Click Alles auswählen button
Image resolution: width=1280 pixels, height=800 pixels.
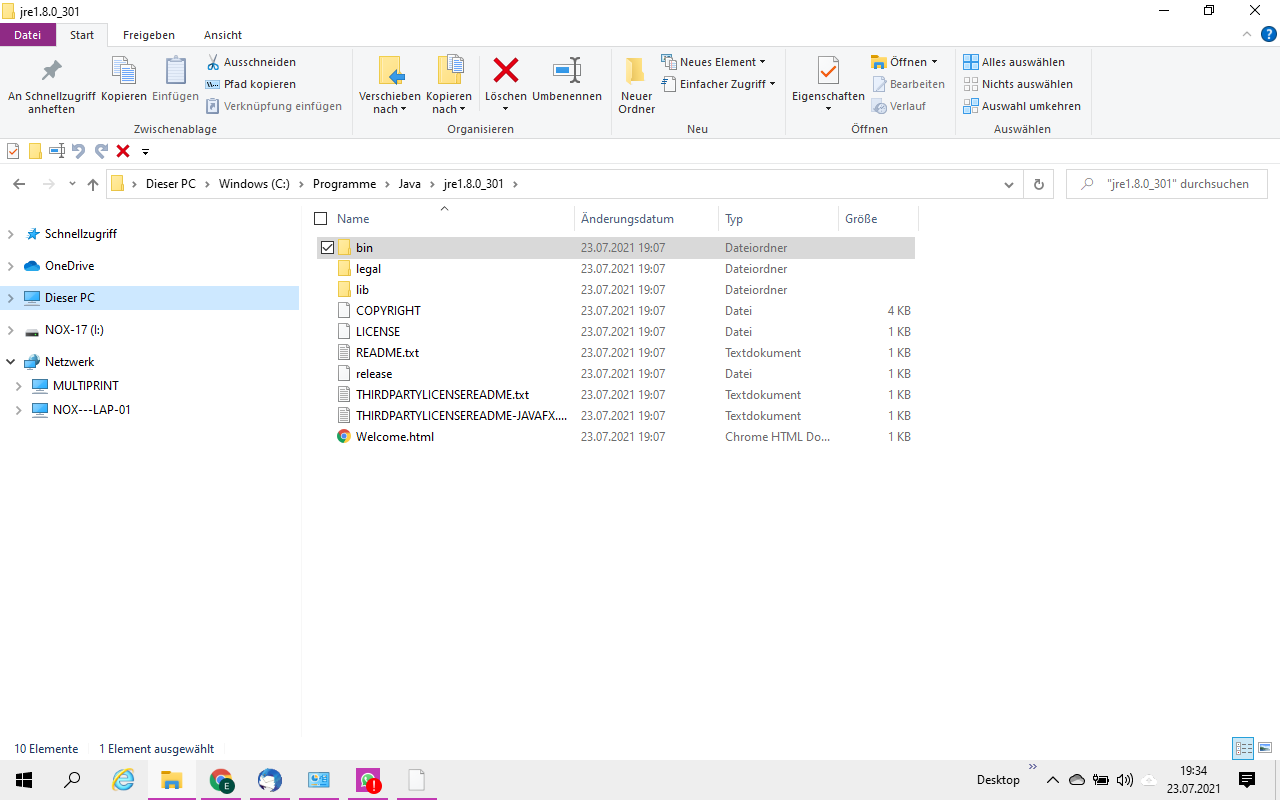[x=1014, y=62]
